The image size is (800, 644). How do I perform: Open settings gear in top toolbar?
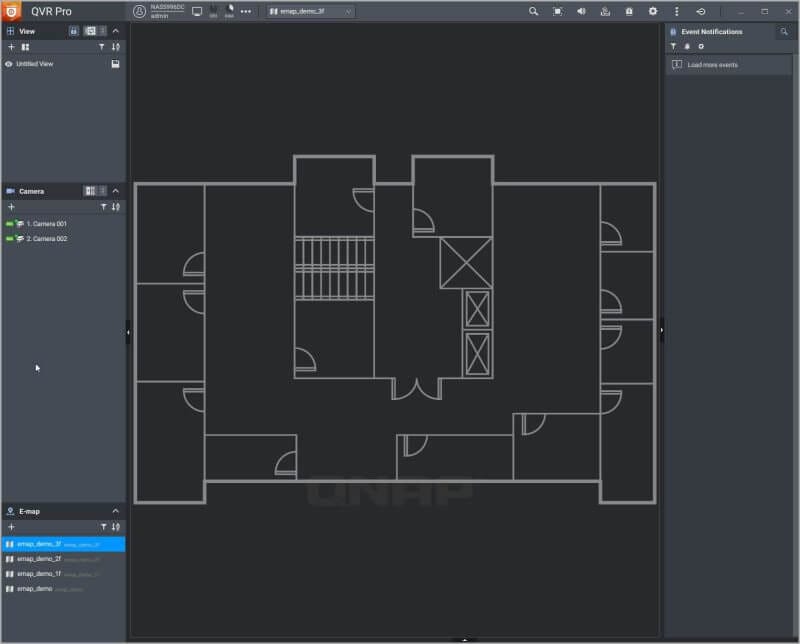[x=653, y=11]
